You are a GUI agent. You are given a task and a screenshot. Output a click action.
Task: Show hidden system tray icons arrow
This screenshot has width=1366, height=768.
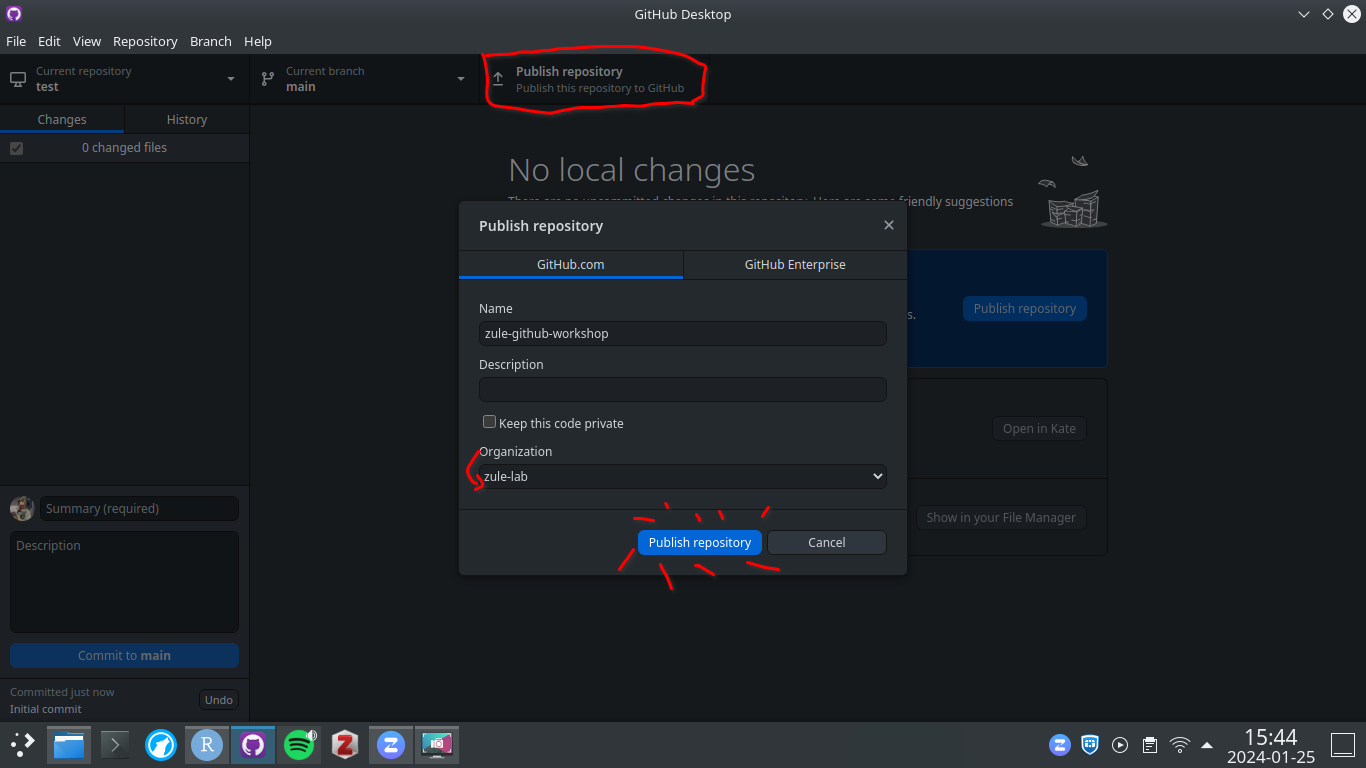coord(1207,745)
